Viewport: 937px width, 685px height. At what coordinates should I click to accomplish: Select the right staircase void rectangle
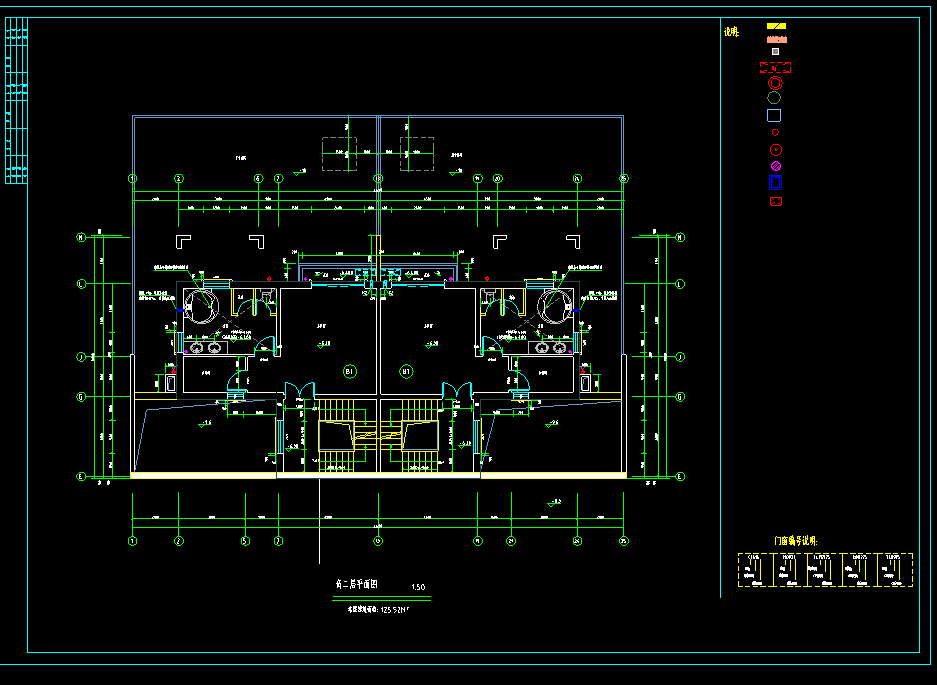[420, 436]
